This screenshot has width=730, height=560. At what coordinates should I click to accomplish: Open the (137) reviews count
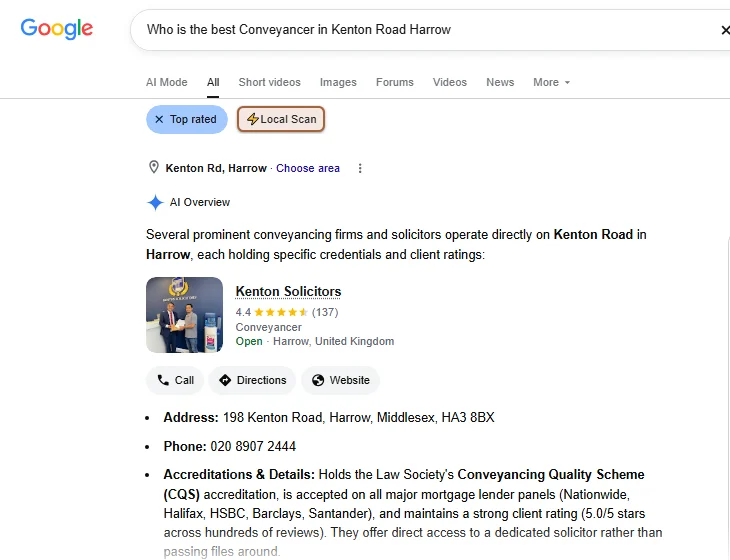pyautogui.click(x=325, y=312)
